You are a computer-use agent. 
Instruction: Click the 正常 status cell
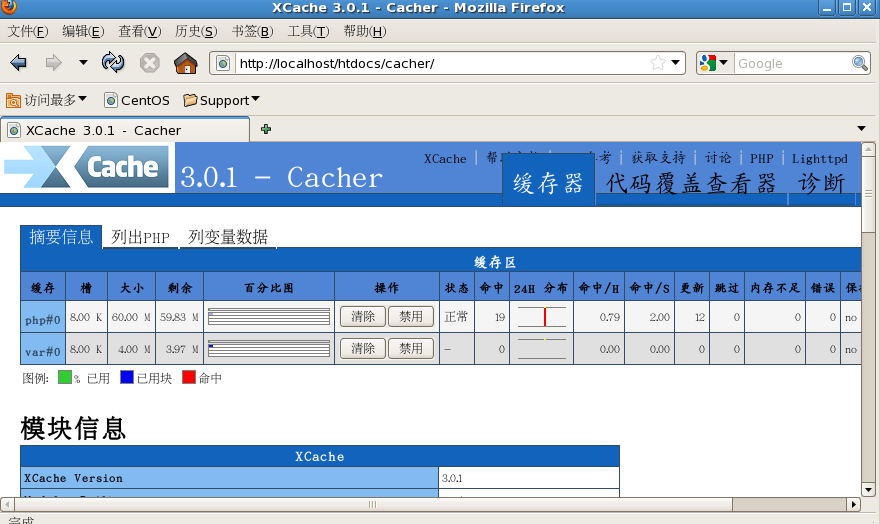click(x=456, y=317)
